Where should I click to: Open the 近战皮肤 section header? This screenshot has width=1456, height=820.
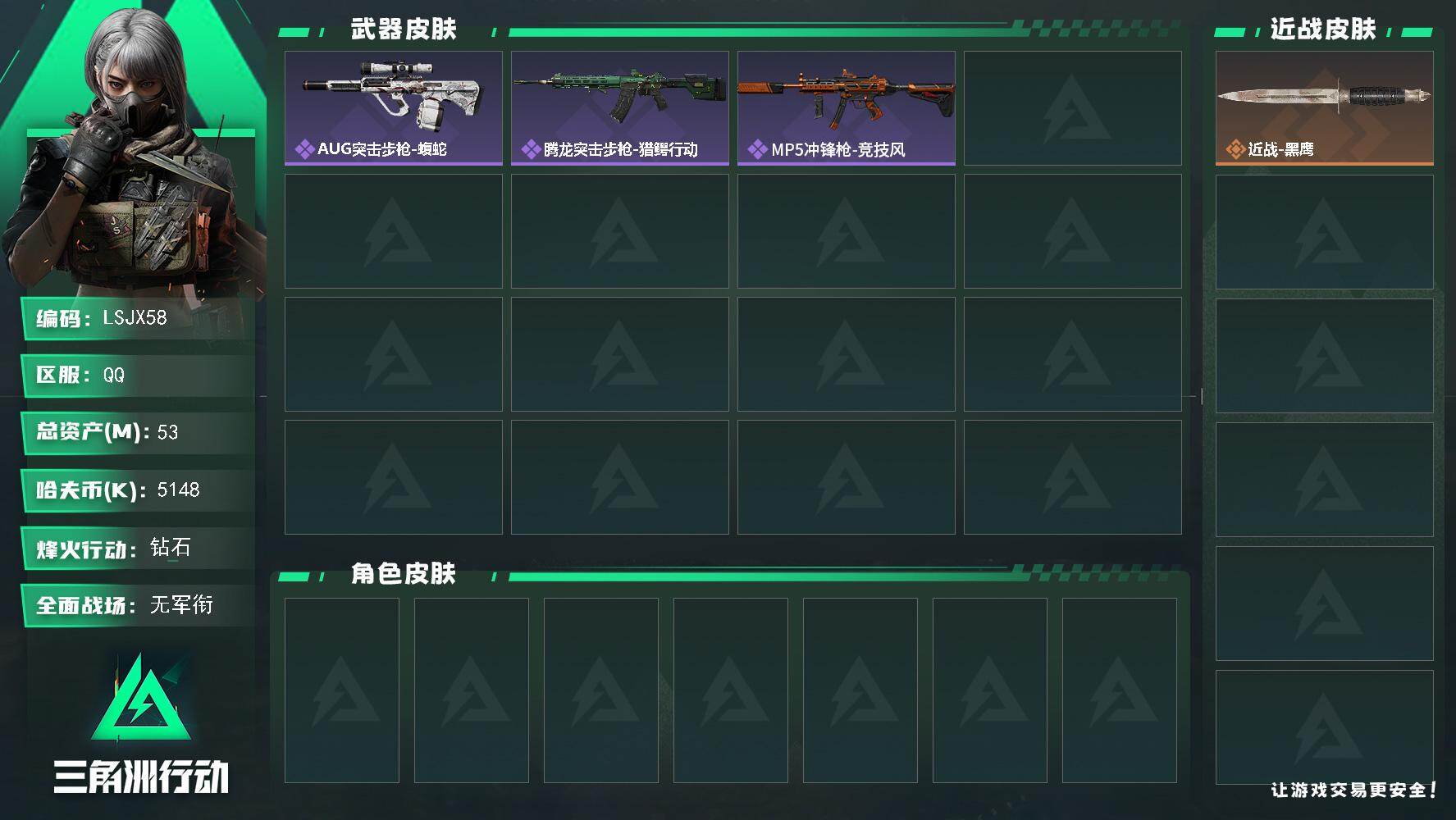click(x=1323, y=30)
